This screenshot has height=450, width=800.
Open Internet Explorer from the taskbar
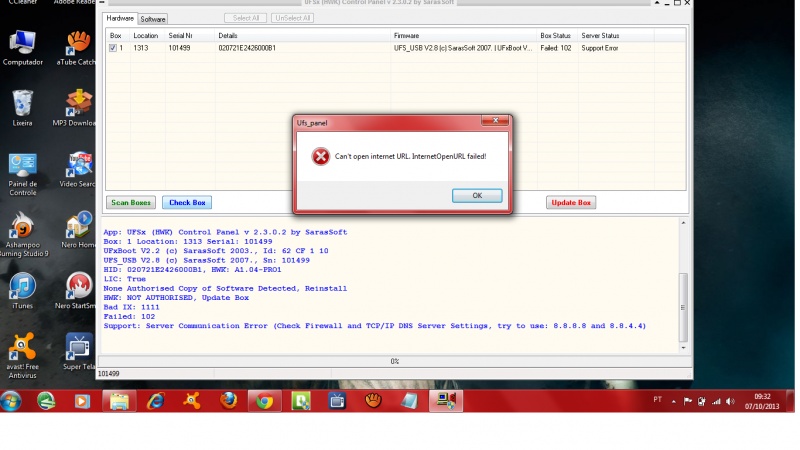coord(156,401)
